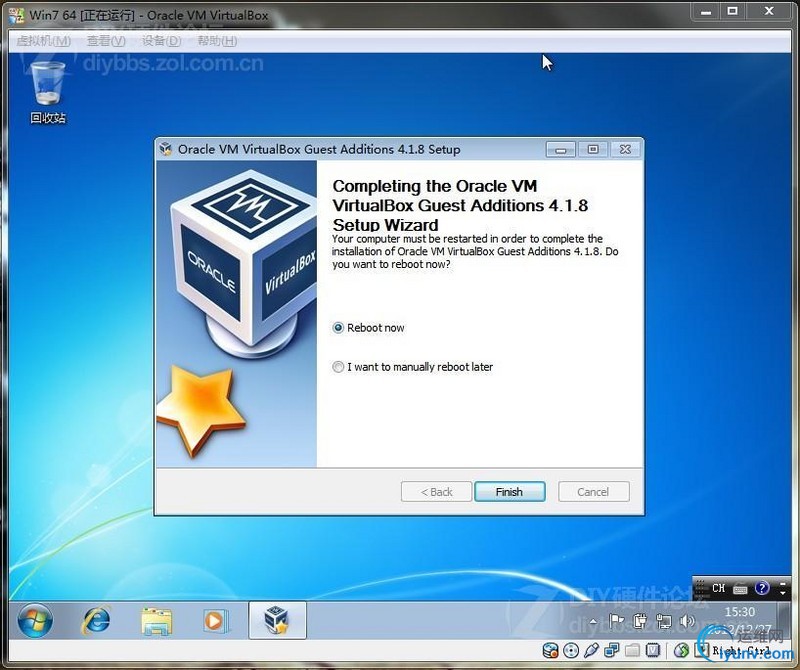The image size is (800, 670).
Task: Open Windows Explorer folder on taskbar
Action: click(x=157, y=621)
